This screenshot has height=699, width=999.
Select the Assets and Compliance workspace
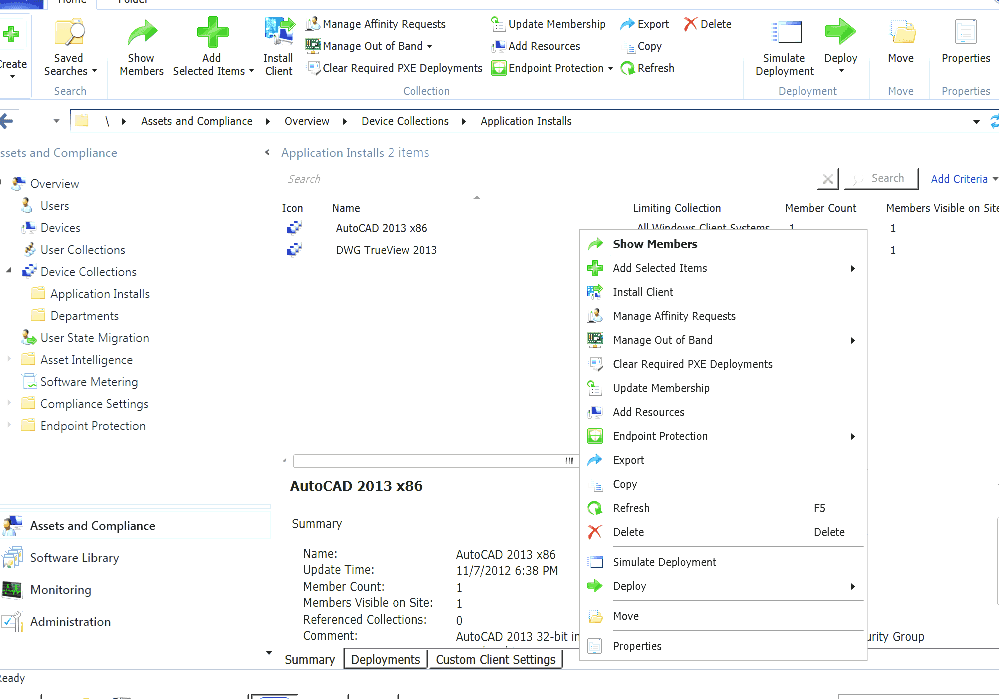point(92,526)
